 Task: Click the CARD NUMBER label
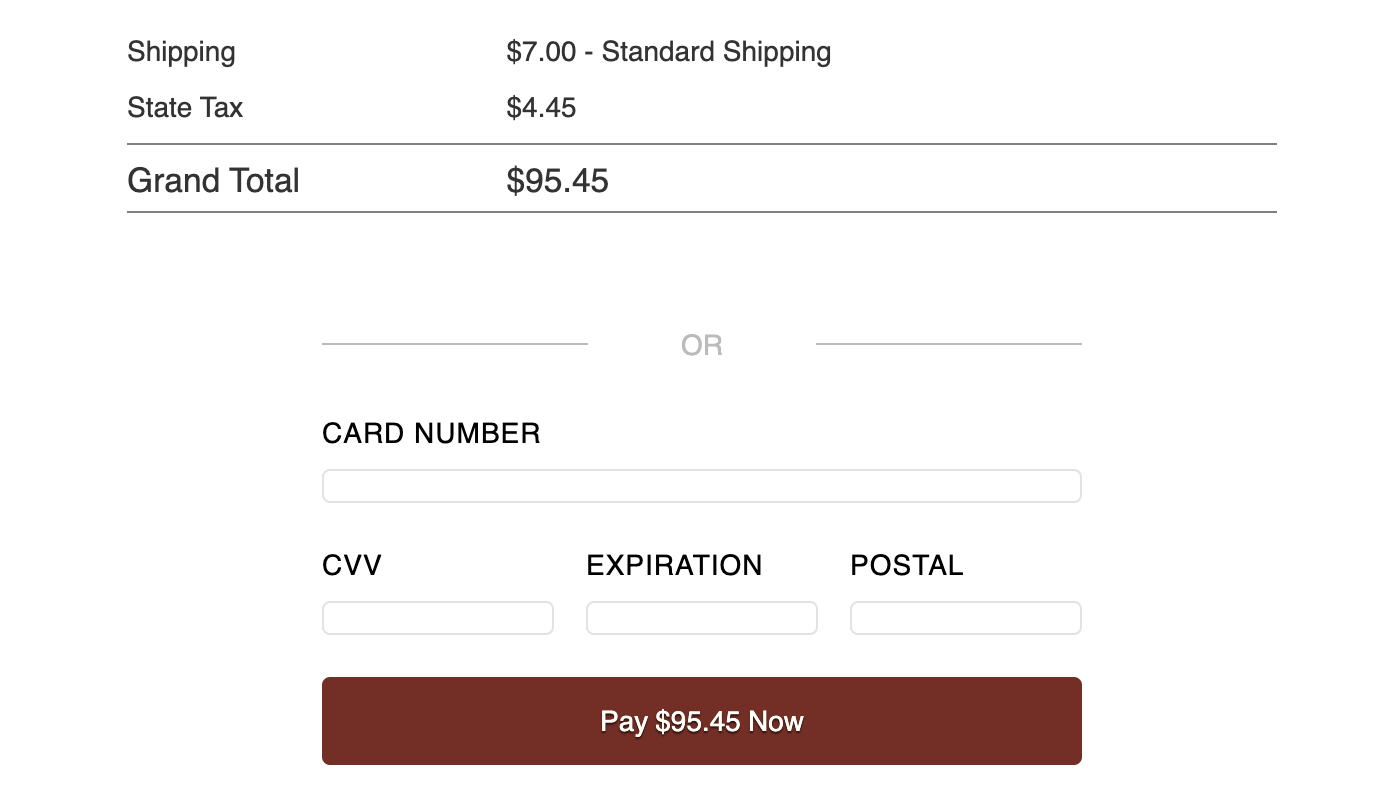(431, 434)
